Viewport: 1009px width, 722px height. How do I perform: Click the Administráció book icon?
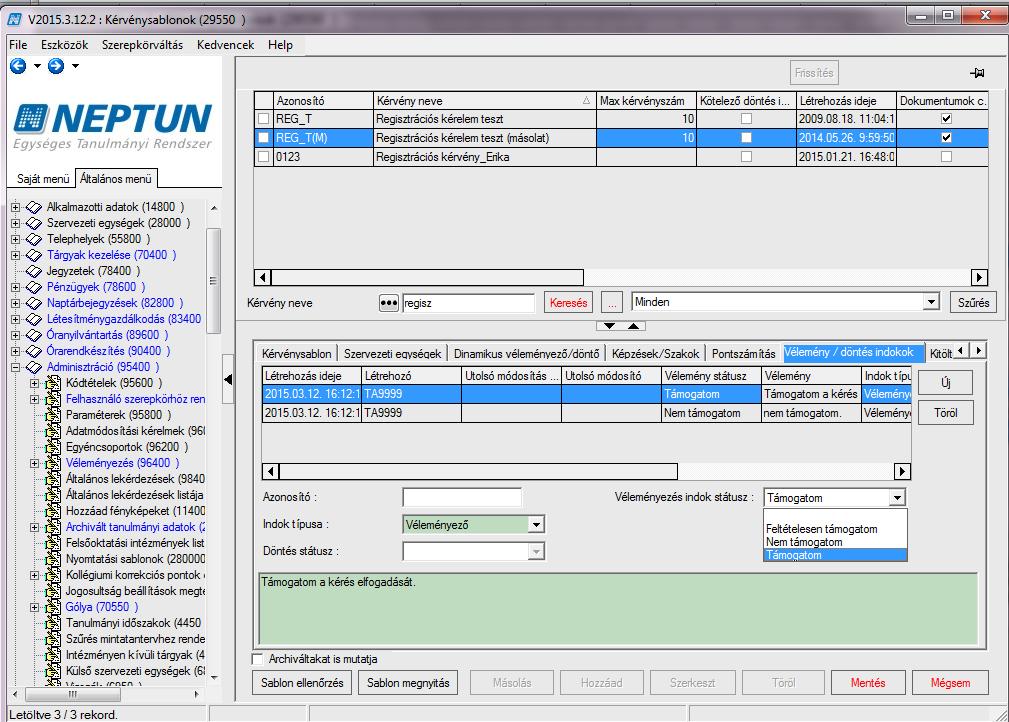coord(34,367)
